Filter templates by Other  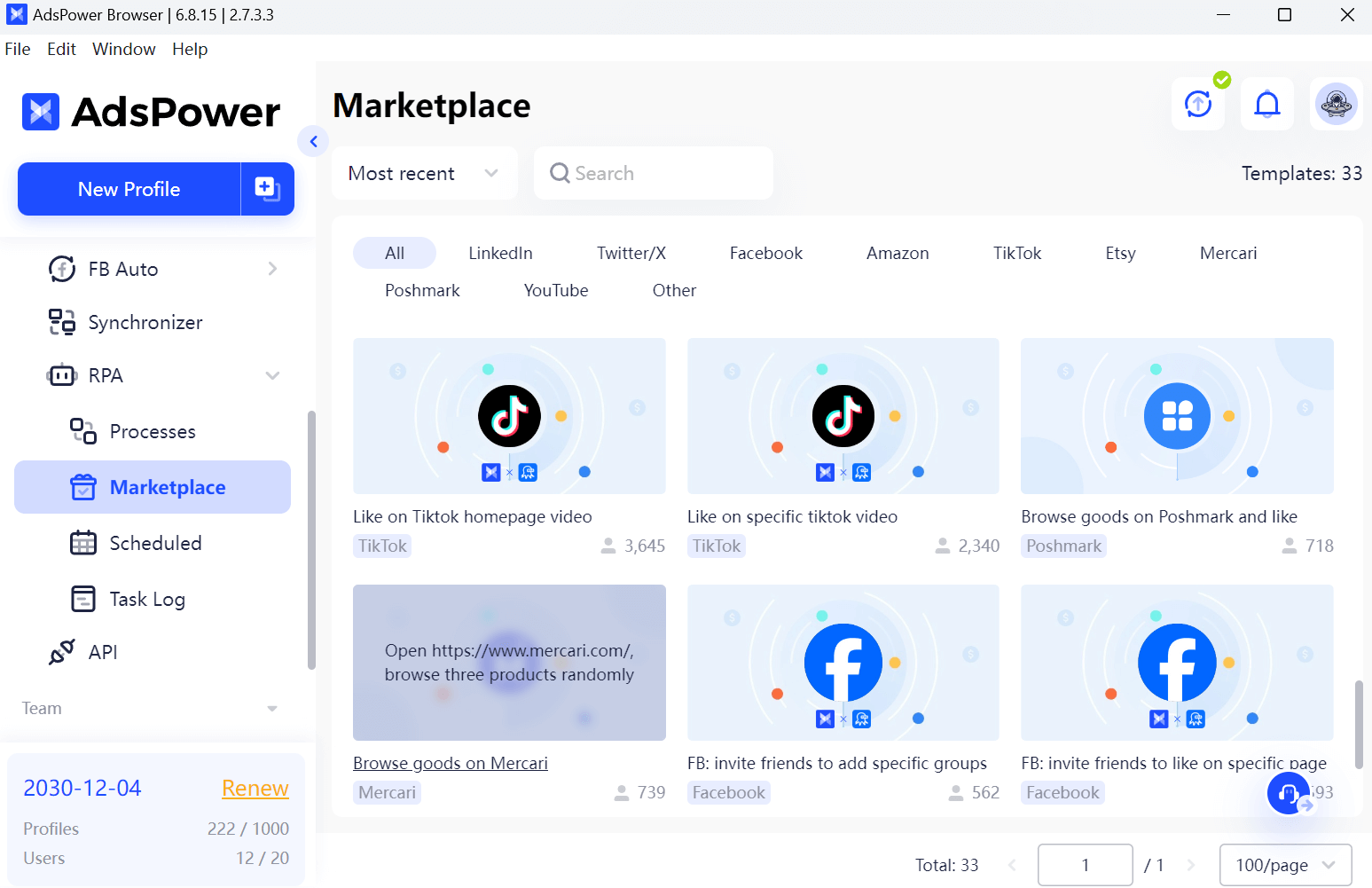(x=674, y=290)
